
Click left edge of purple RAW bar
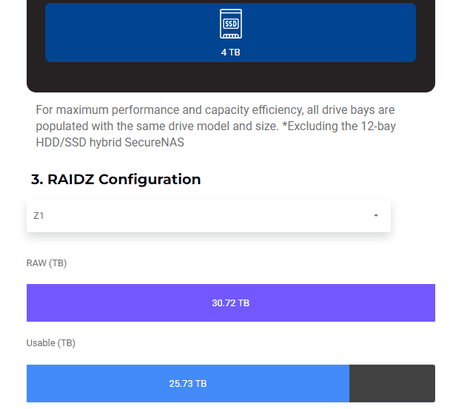coord(29,303)
